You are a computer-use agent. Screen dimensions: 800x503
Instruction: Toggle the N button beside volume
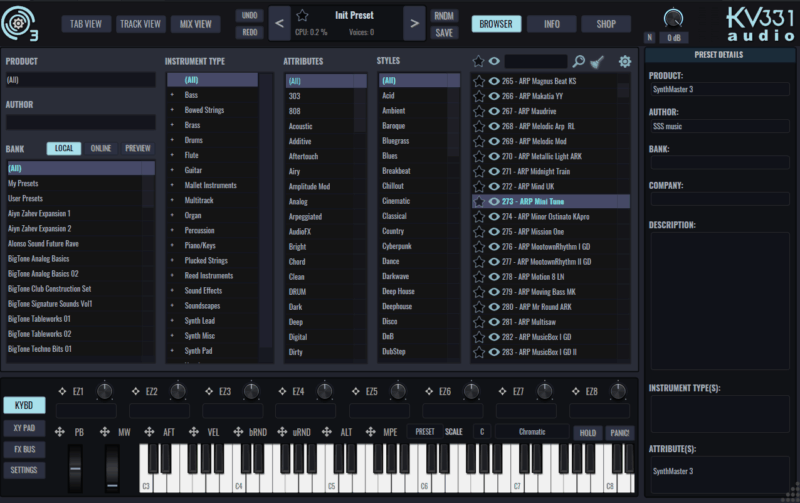point(649,37)
